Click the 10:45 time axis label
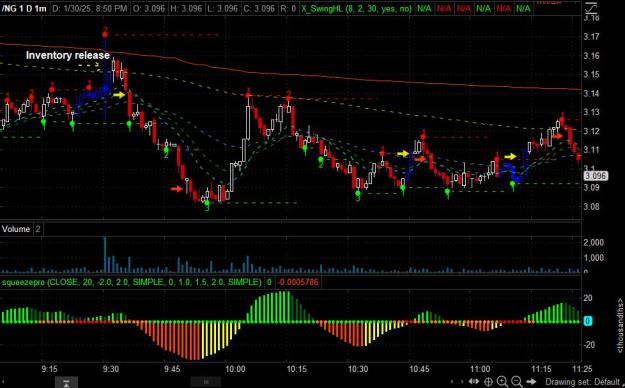The height and width of the screenshot is (388, 625). click(x=419, y=369)
